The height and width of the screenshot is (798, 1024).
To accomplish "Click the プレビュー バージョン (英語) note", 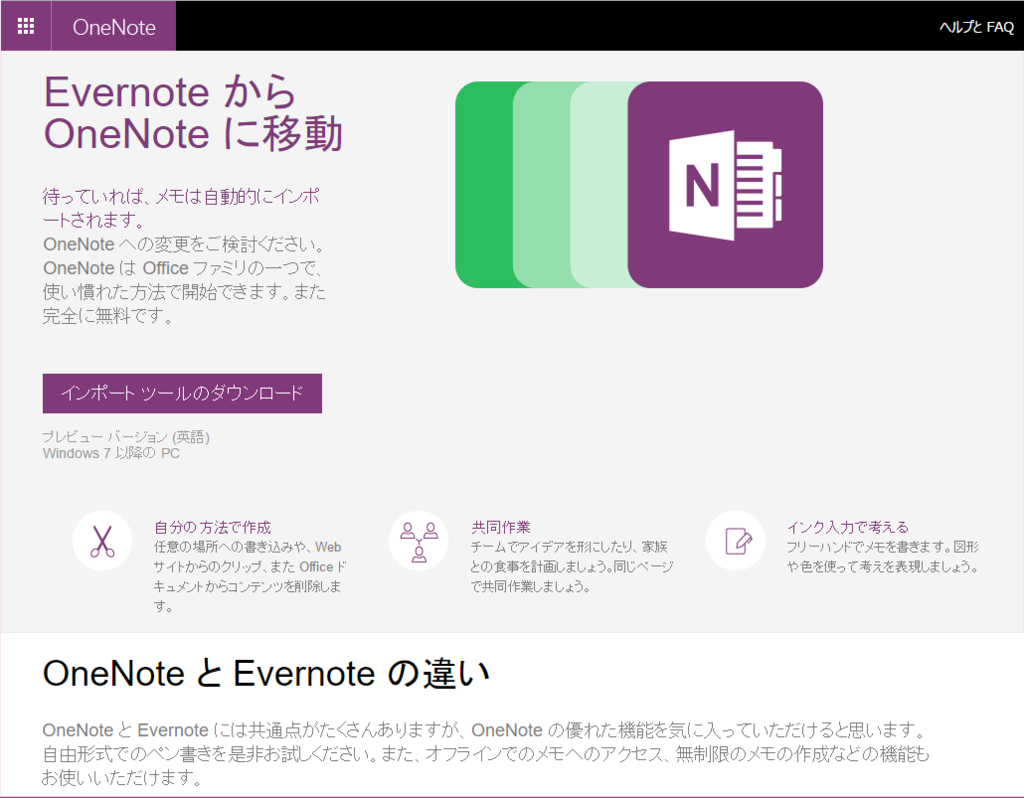I will (126, 437).
